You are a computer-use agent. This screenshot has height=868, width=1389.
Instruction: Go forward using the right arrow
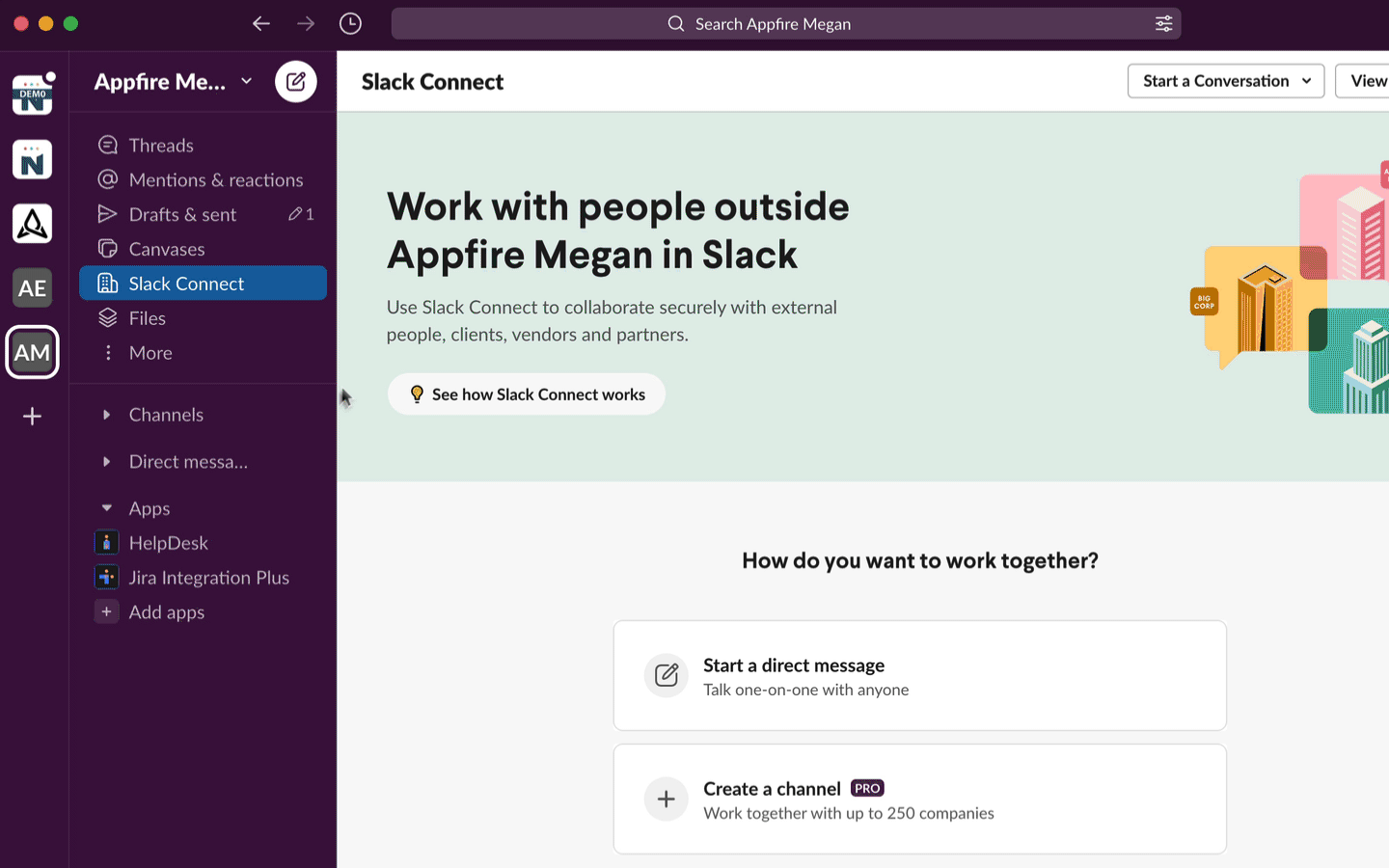click(306, 23)
